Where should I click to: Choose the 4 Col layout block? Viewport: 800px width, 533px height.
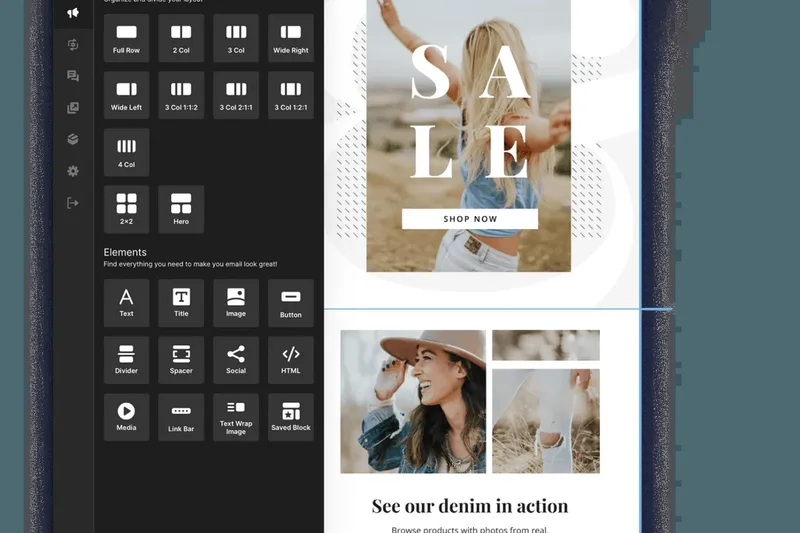click(x=127, y=153)
